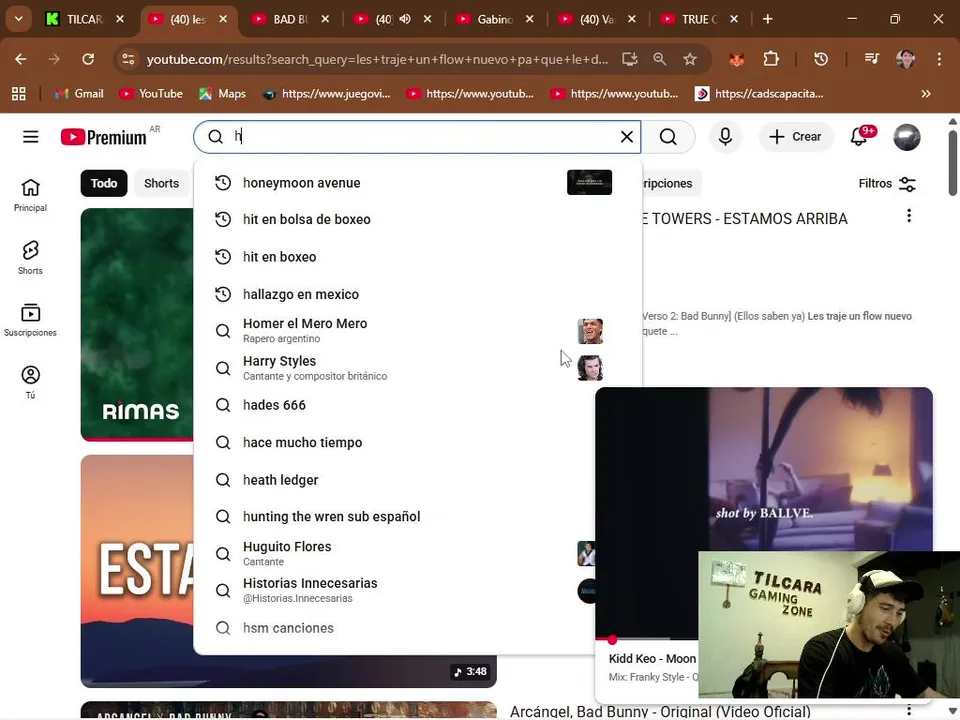The image size is (960, 720).
Task: Open the media control icon
Action: [x=871, y=59]
